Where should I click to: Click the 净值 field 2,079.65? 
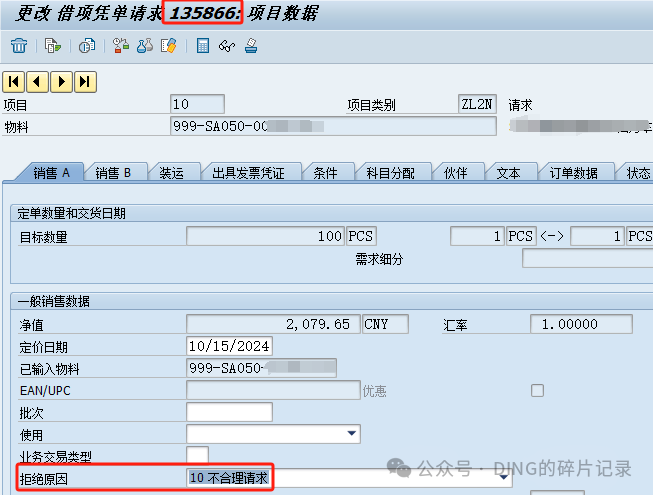click(273, 324)
